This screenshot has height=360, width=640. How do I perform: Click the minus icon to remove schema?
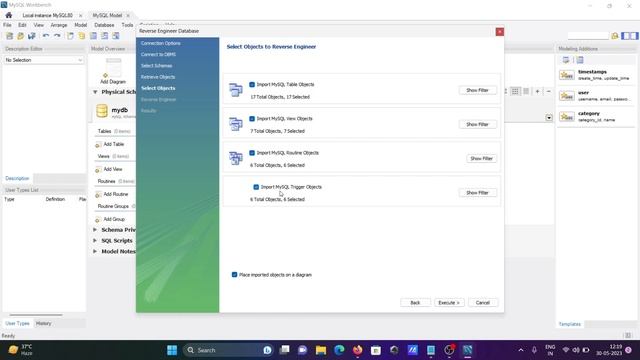[549, 91]
